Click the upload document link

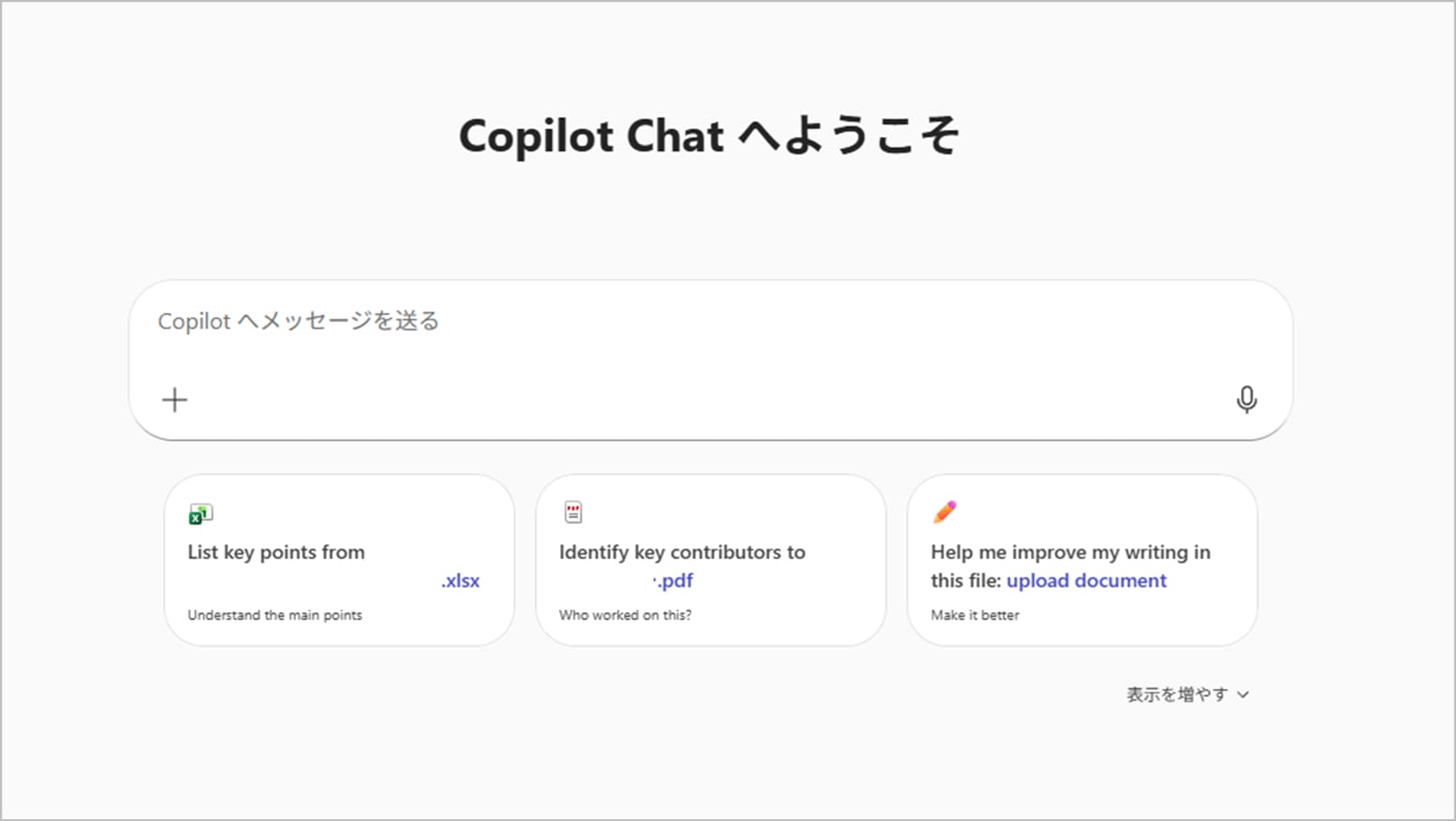(1086, 581)
